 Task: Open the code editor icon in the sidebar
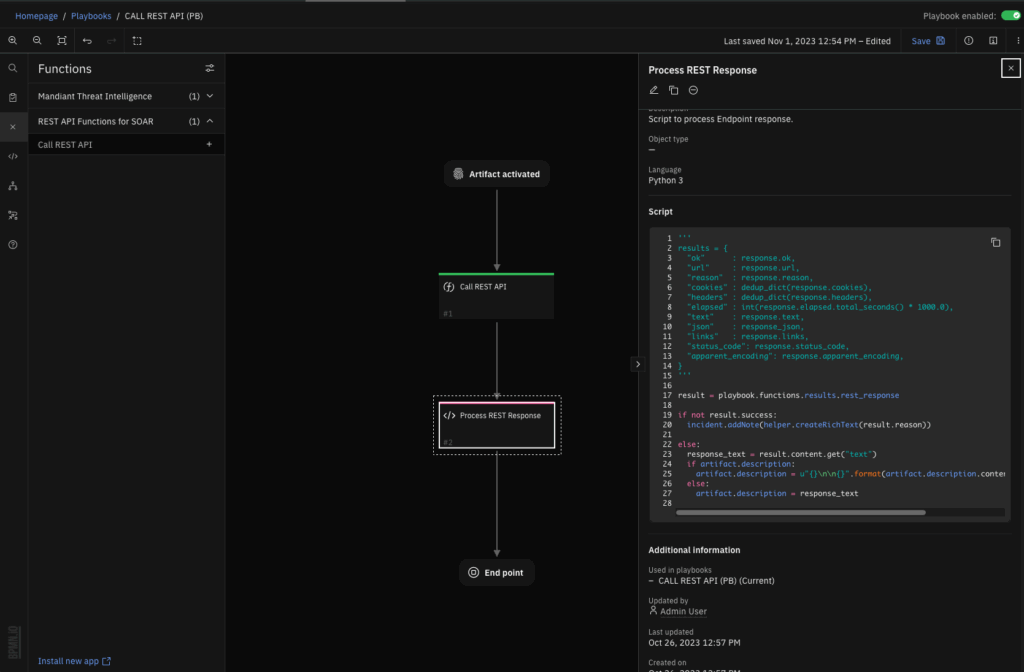click(x=12, y=156)
